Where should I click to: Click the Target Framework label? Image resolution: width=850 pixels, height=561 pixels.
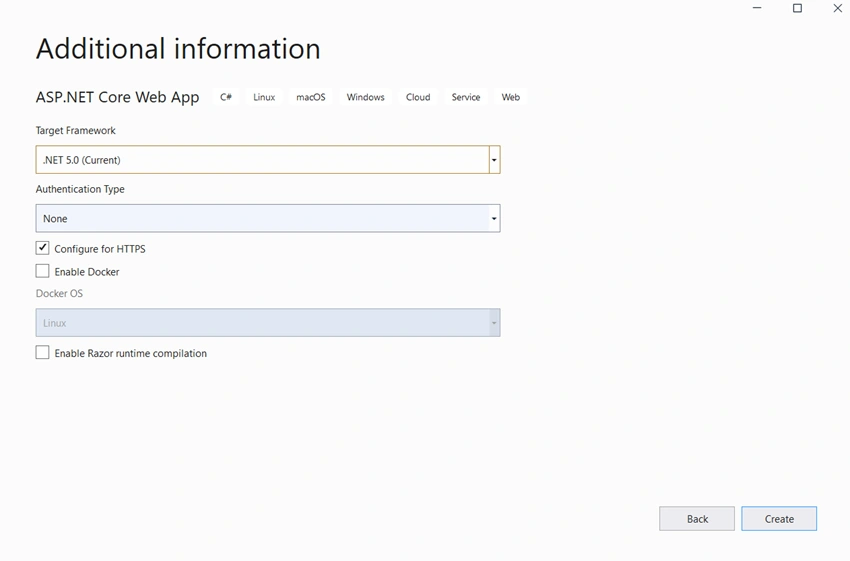(x=75, y=131)
